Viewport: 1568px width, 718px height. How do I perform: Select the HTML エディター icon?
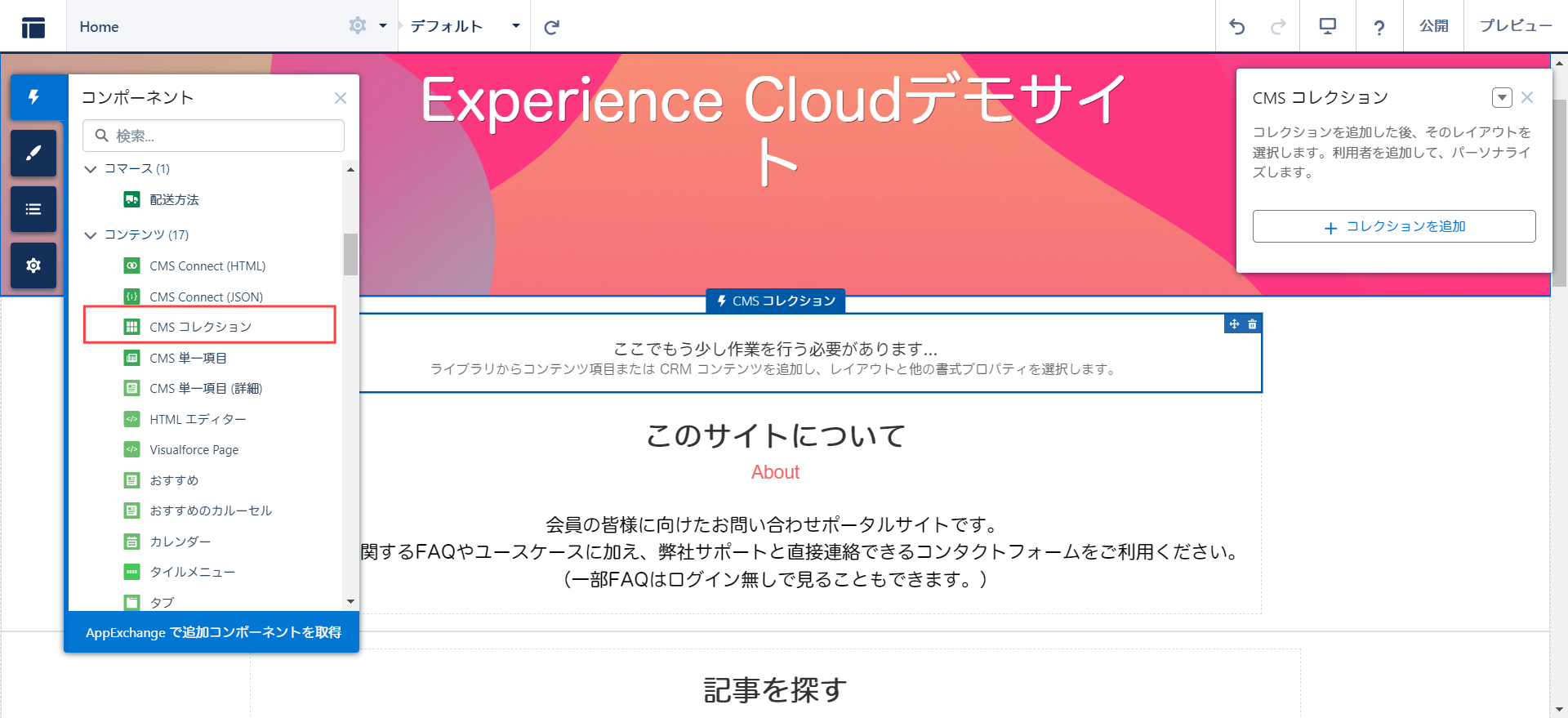tap(131, 419)
